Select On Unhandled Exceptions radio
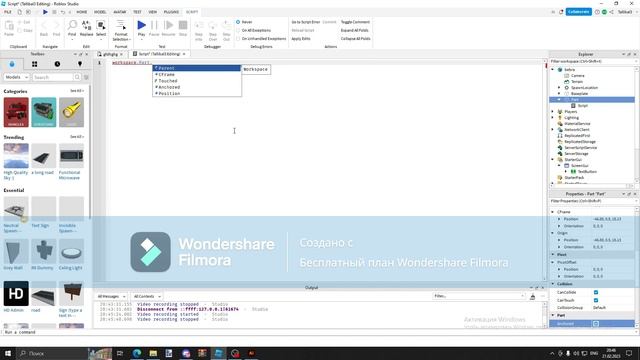This screenshot has width=640, height=360. [x=238, y=38]
